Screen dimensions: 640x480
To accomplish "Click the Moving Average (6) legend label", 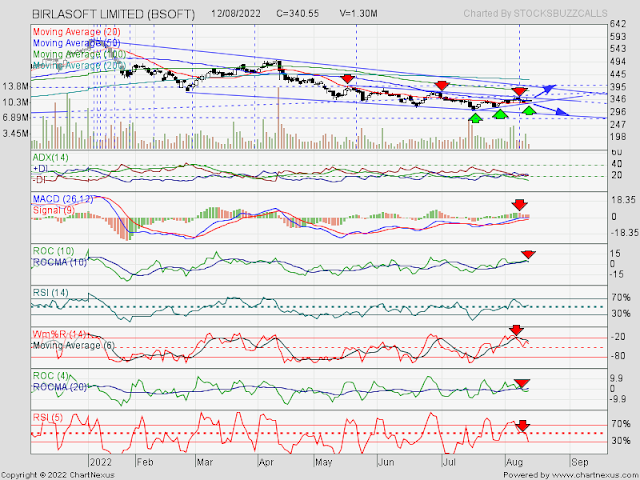I will coord(74,346).
